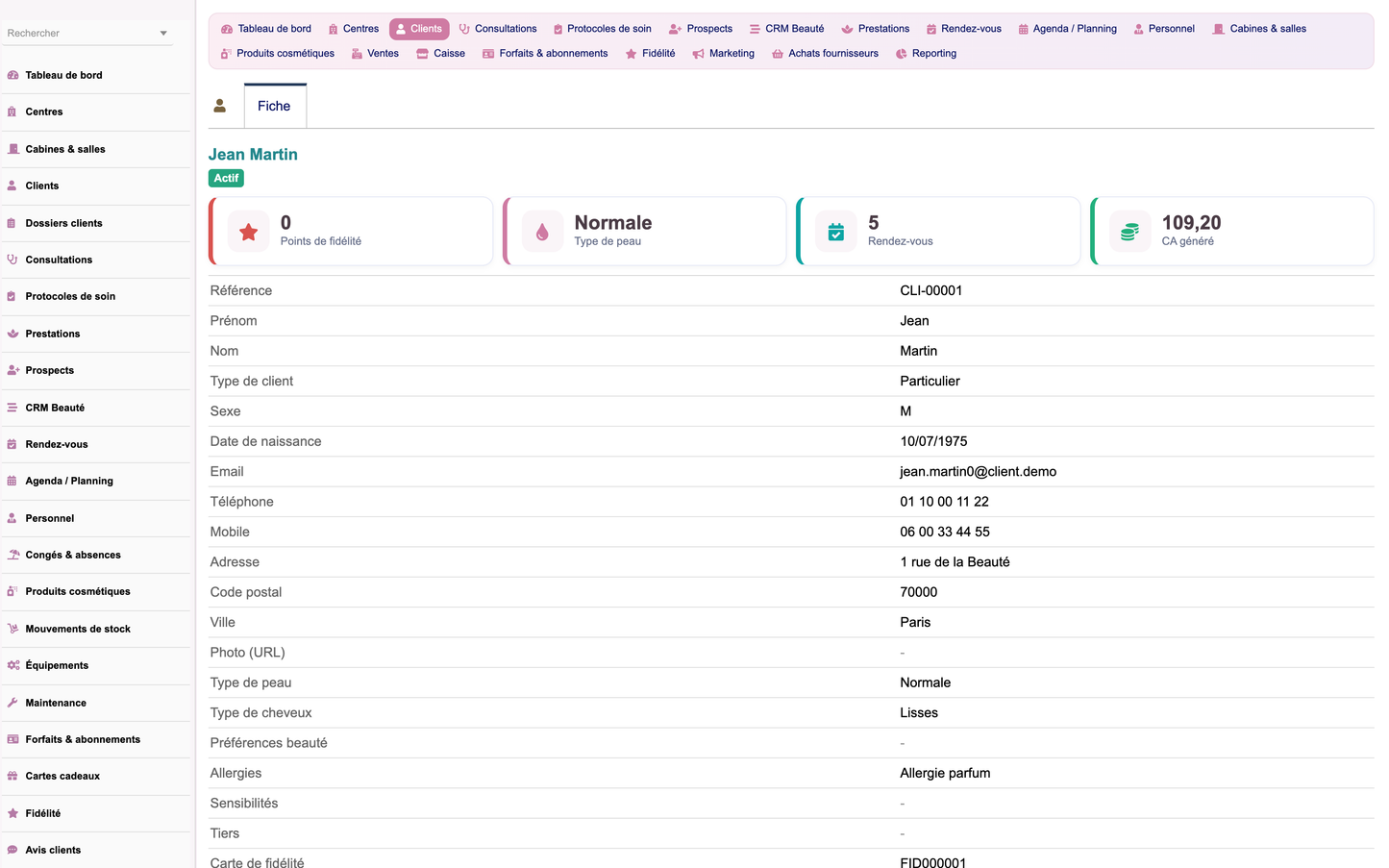Image resolution: width=1389 pixels, height=868 pixels.
Task: Click the Rendez-vous calendar sidebar icon
Action: point(12,444)
